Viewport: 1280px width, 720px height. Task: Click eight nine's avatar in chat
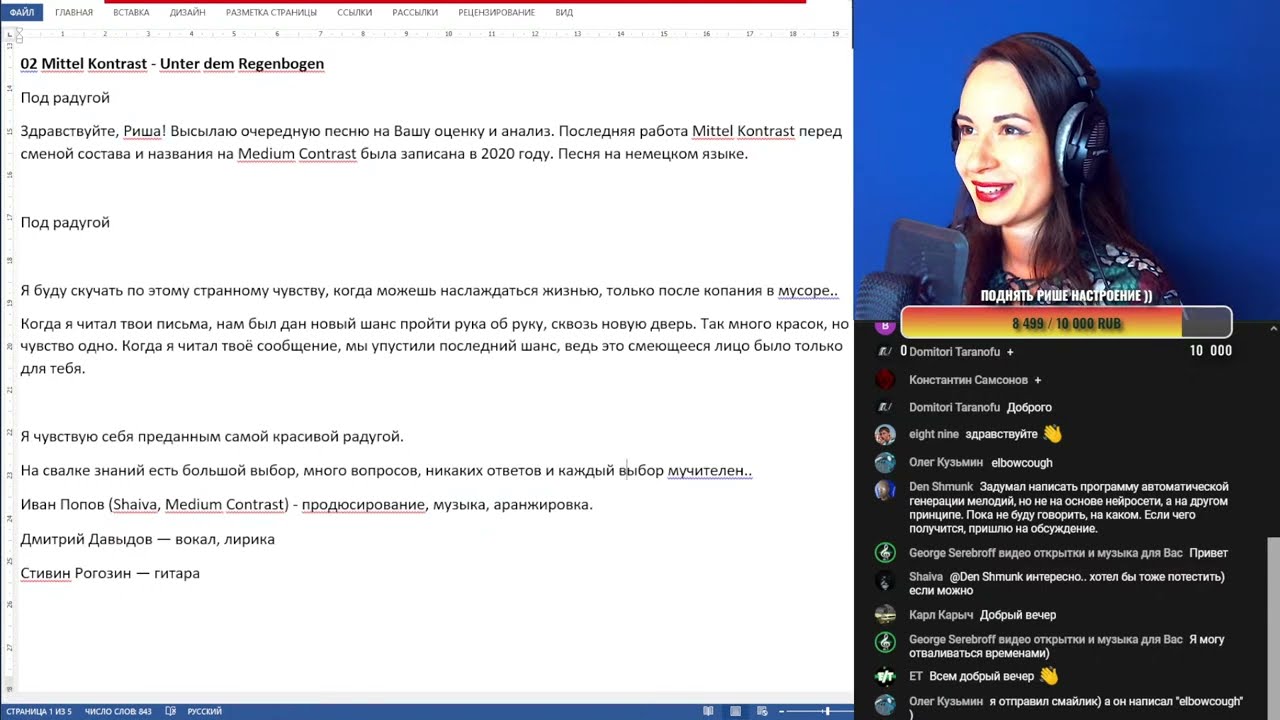tap(885, 434)
